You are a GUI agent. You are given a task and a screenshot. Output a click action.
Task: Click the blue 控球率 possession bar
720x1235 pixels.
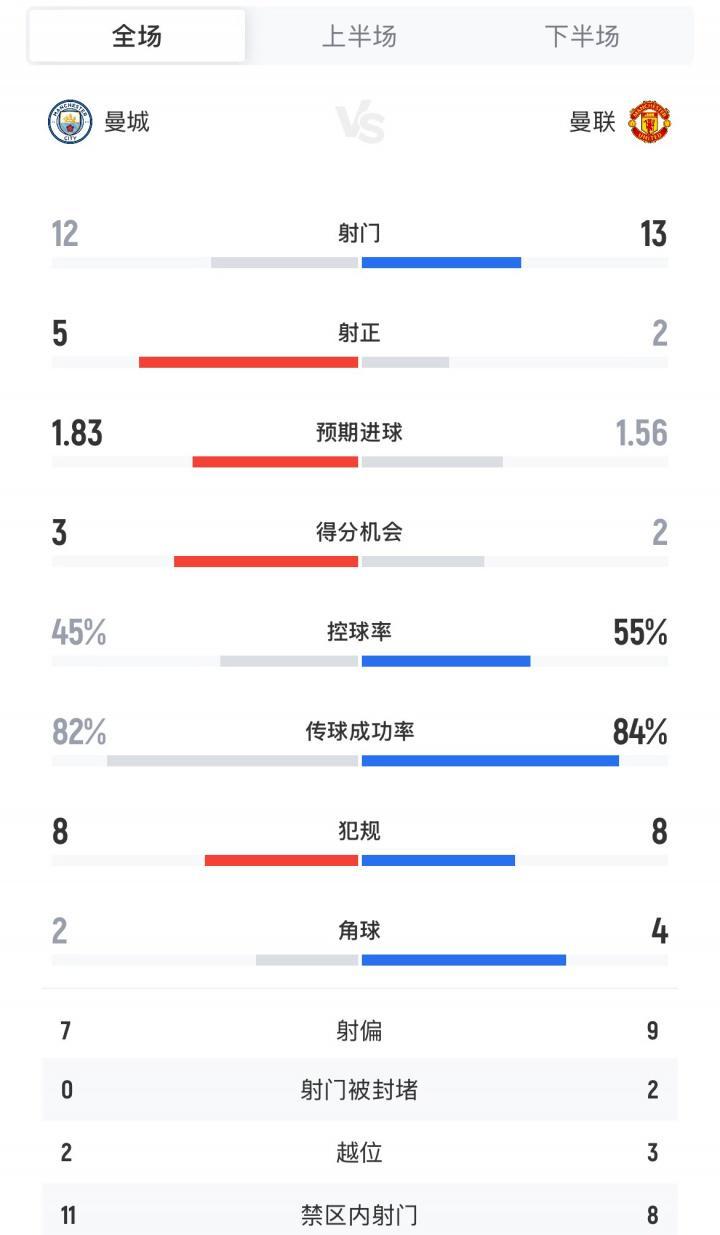tap(446, 661)
